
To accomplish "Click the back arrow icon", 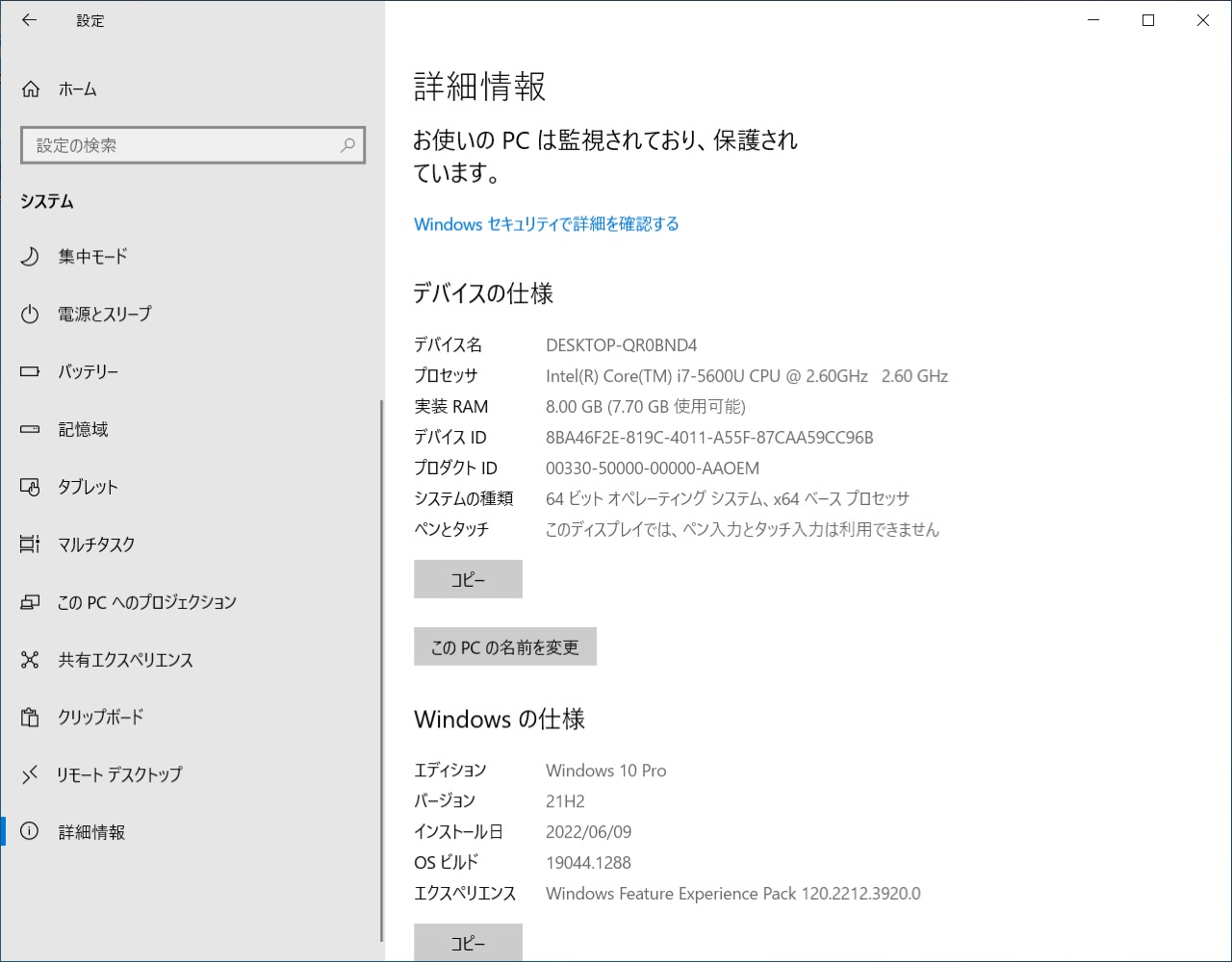I will click(x=30, y=20).
